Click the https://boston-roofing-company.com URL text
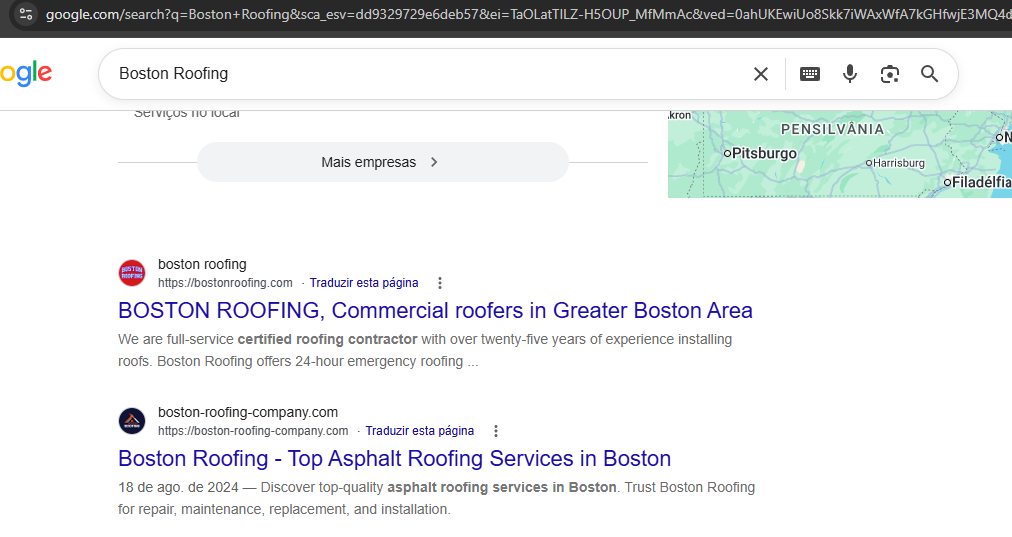 point(253,431)
